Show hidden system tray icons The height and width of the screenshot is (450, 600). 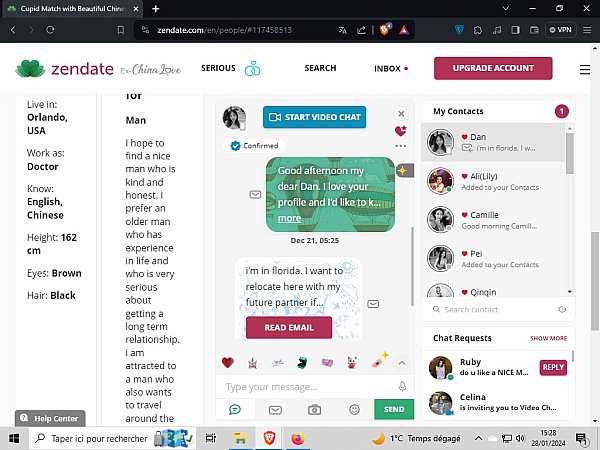478,439
